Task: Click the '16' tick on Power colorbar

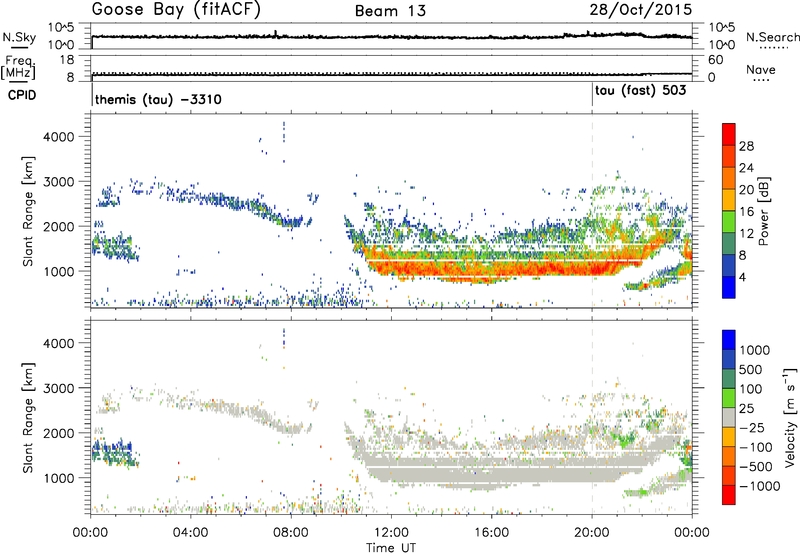Action: click(746, 212)
